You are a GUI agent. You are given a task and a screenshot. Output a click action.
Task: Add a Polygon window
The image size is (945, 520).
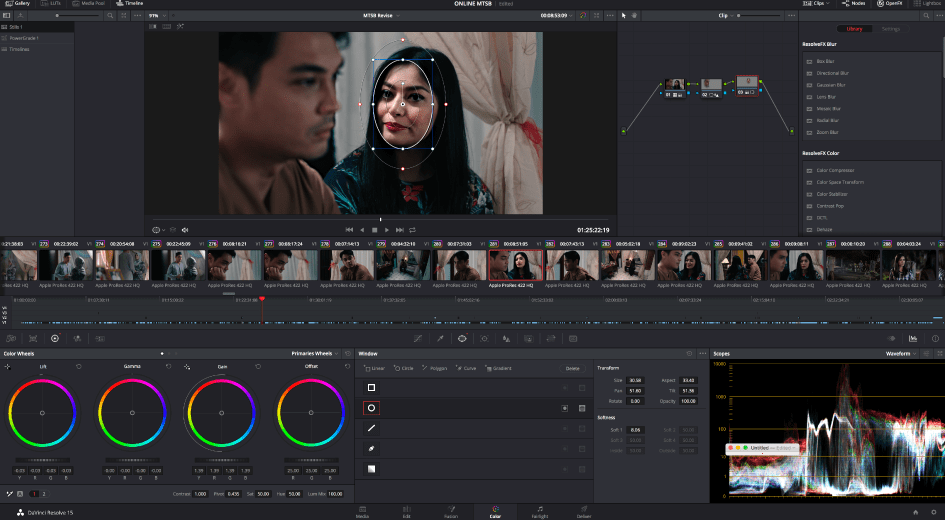click(x=437, y=368)
